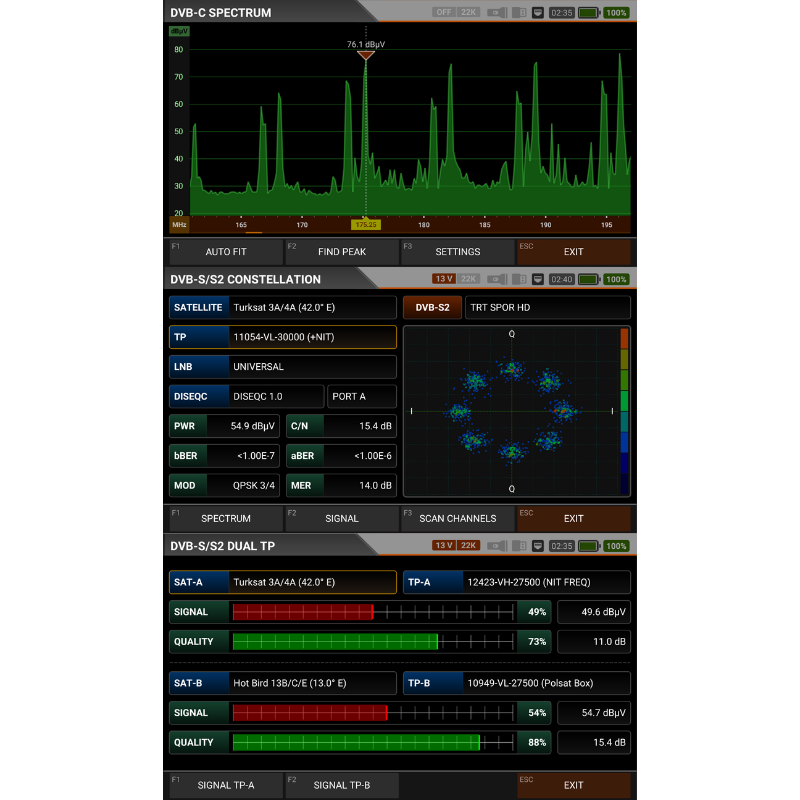Tap Ethernet port icon in DVB-C Spectrum header

pos(538,13)
